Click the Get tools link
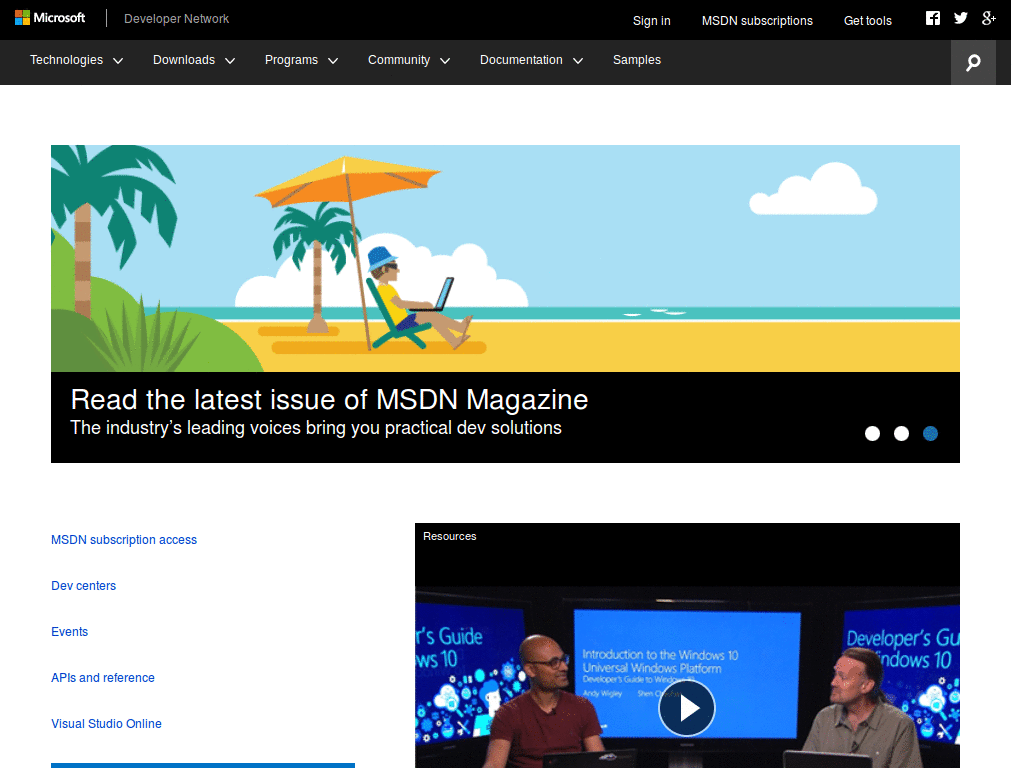 tap(867, 21)
